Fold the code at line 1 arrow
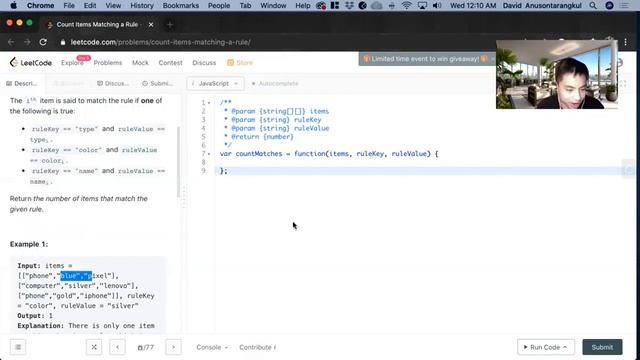 click(x=209, y=103)
